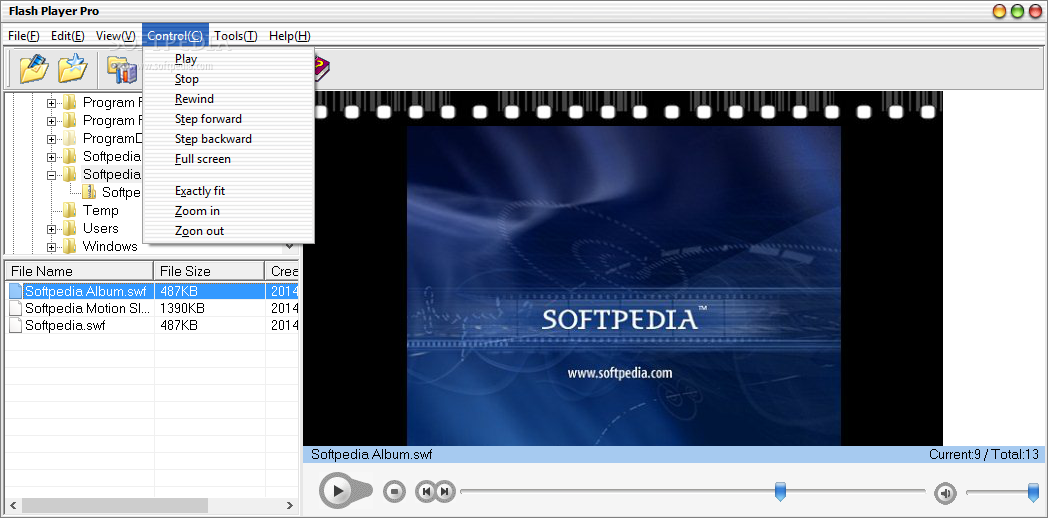
Task: Click the file list horizontal scrollbar thumb
Action: 116,505
